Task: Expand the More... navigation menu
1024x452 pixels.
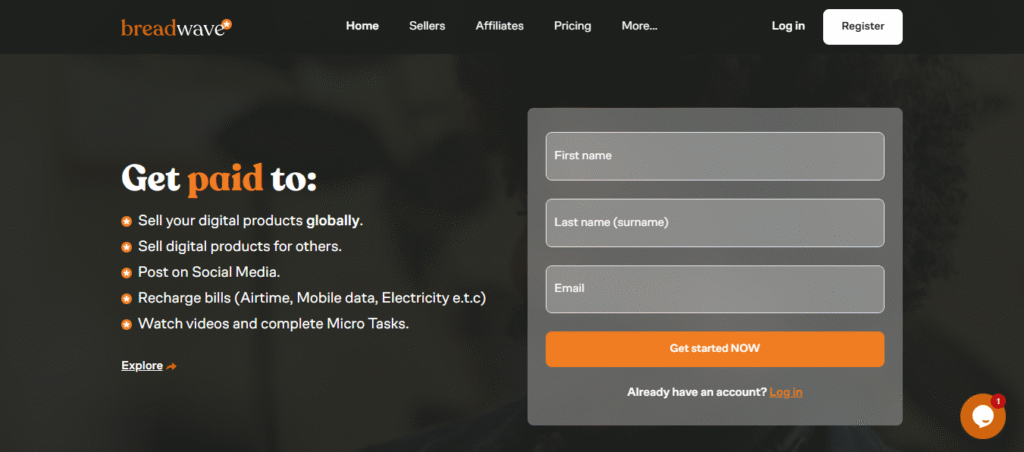Action: (639, 26)
